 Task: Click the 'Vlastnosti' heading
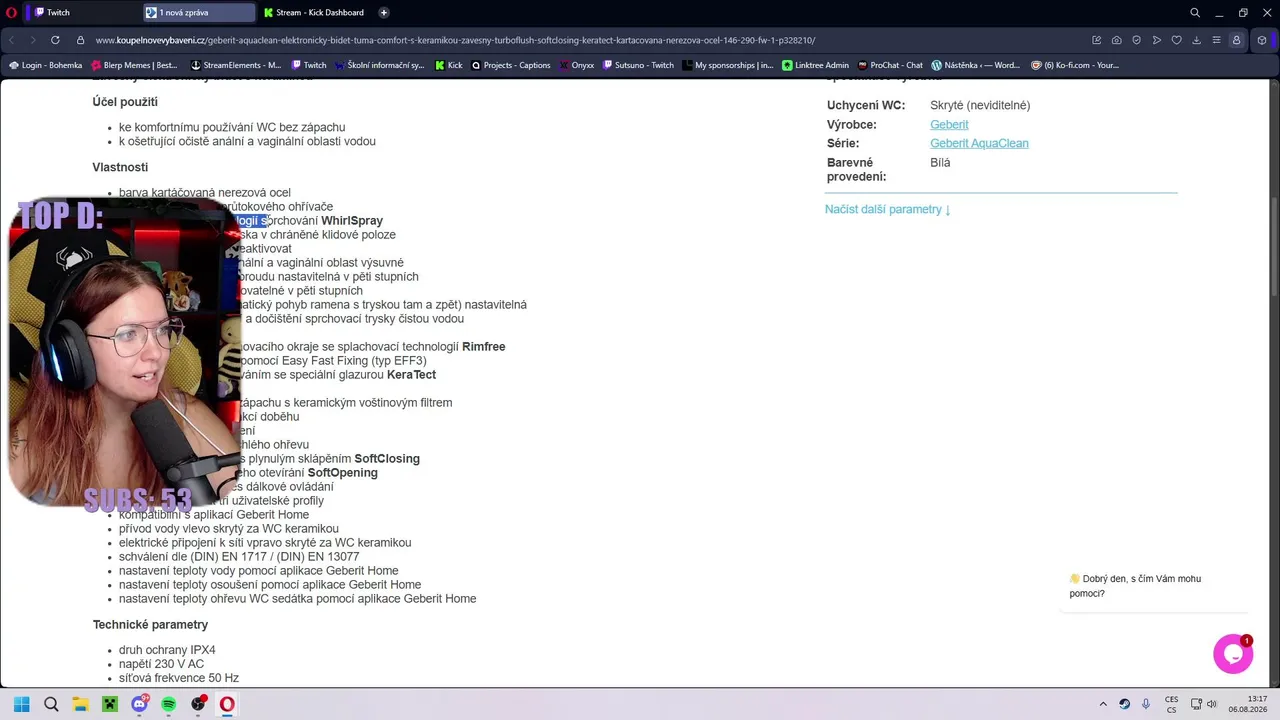[x=120, y=168]
